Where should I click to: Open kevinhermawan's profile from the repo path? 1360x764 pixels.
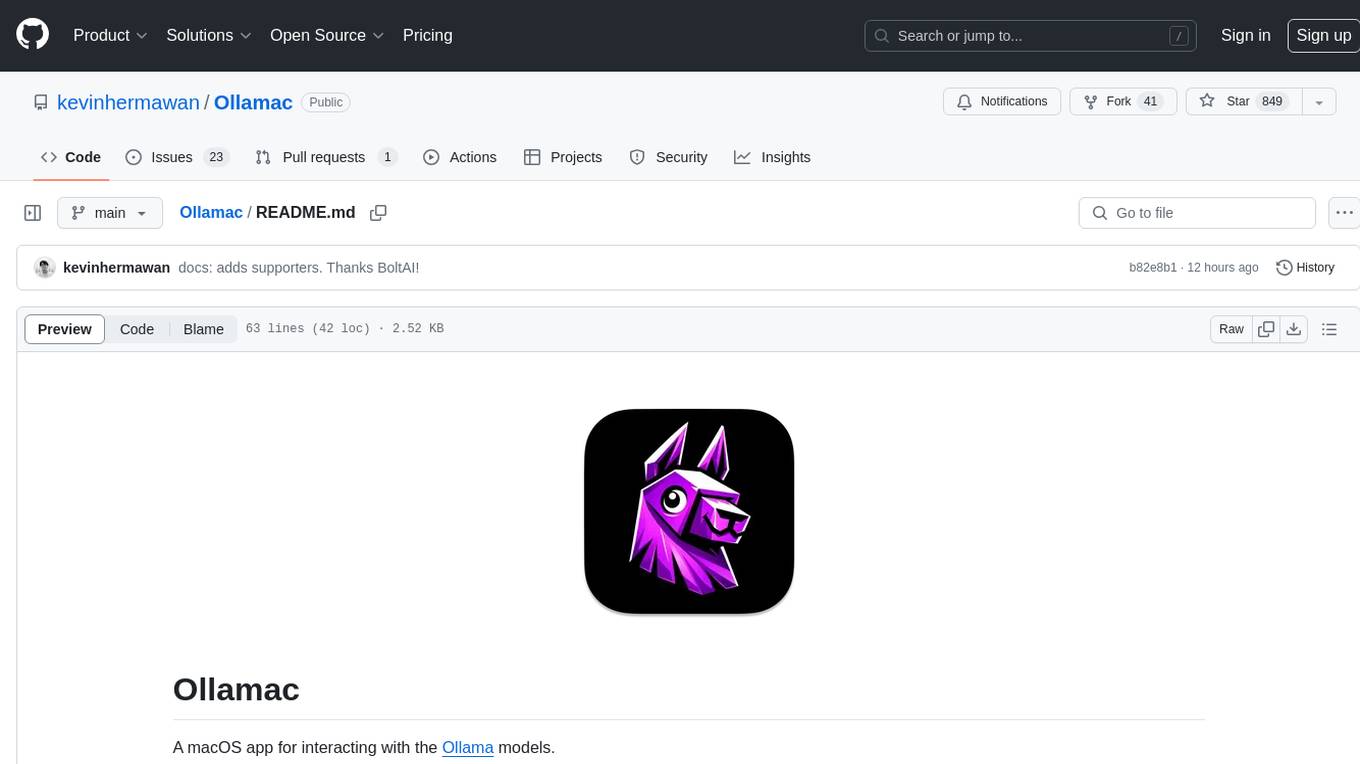[128, 102]
